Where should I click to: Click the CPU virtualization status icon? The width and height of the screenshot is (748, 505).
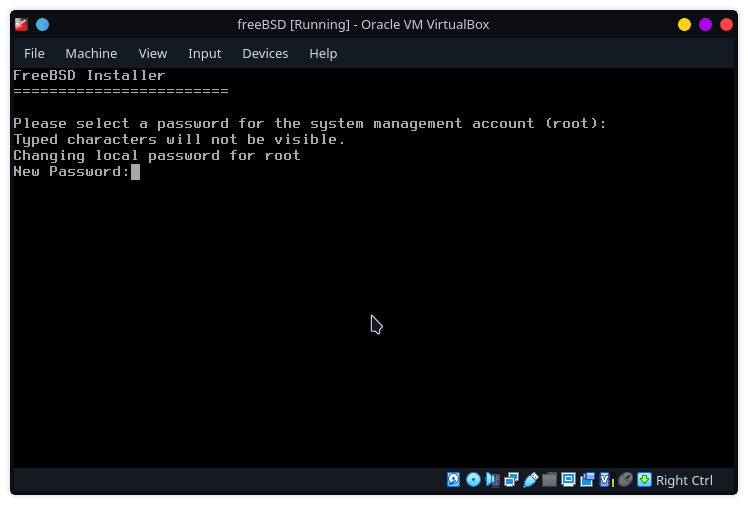point(606,479)
